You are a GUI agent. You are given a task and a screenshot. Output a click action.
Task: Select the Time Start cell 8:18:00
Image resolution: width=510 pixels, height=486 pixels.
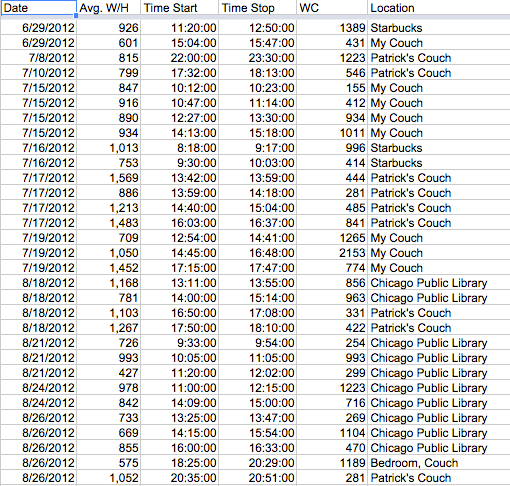[x=179, y=148]
